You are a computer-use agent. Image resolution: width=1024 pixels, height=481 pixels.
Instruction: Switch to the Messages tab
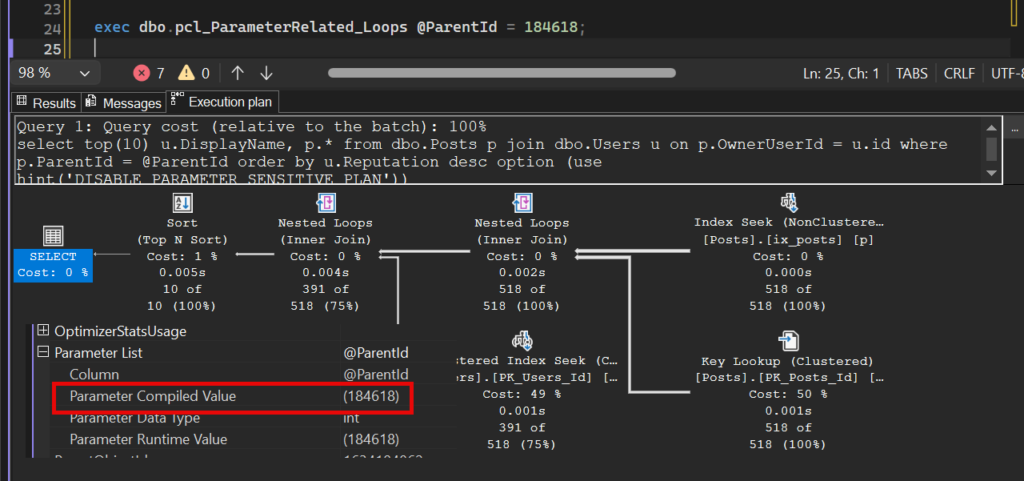pyautogui.click(x=123, y=102)
